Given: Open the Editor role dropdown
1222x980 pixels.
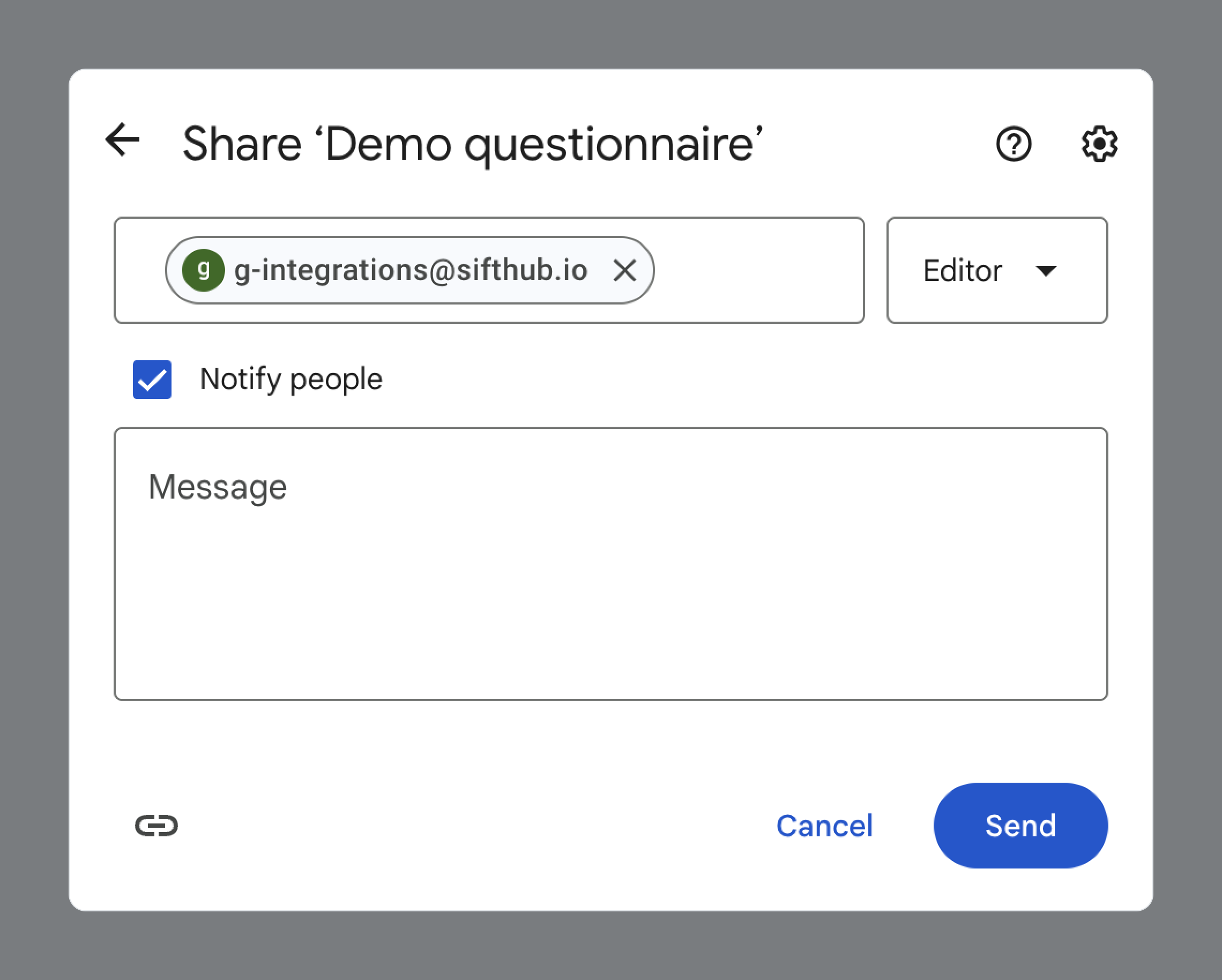Looking at the screenshot, I should point(996,270).
